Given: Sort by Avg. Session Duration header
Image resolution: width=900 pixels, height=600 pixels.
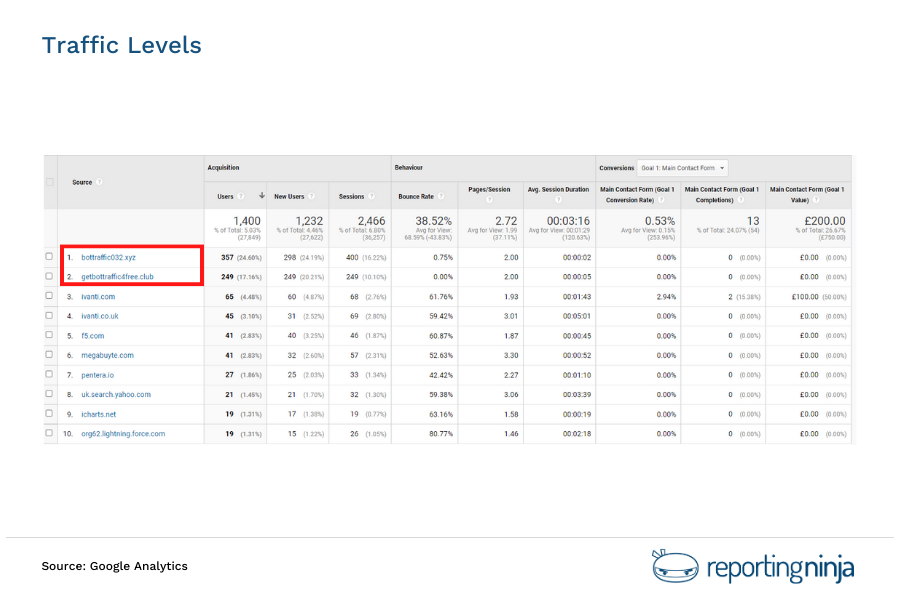Looking at the screenshot, I should [558, 189].
